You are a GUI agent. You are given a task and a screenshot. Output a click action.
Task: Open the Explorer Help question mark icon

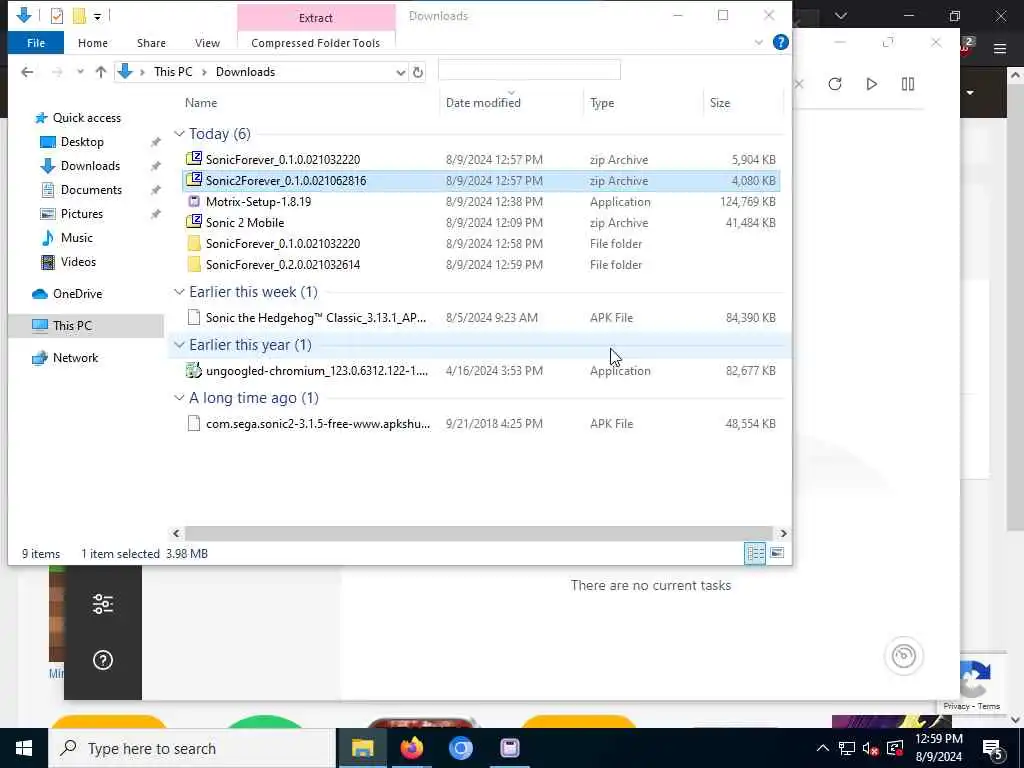click(780, 42)
